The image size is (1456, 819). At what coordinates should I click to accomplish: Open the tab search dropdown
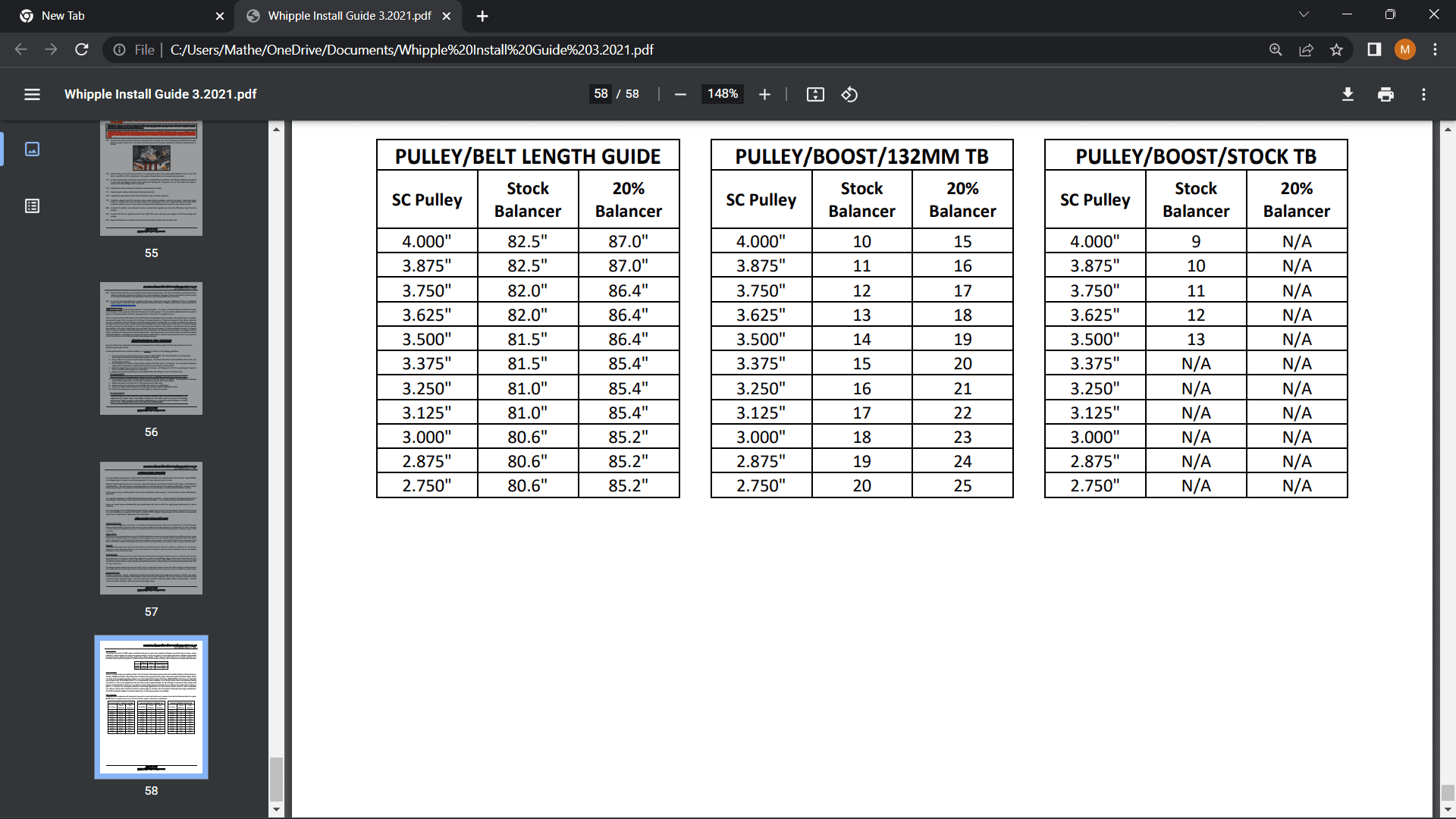tap(1304, 14)
